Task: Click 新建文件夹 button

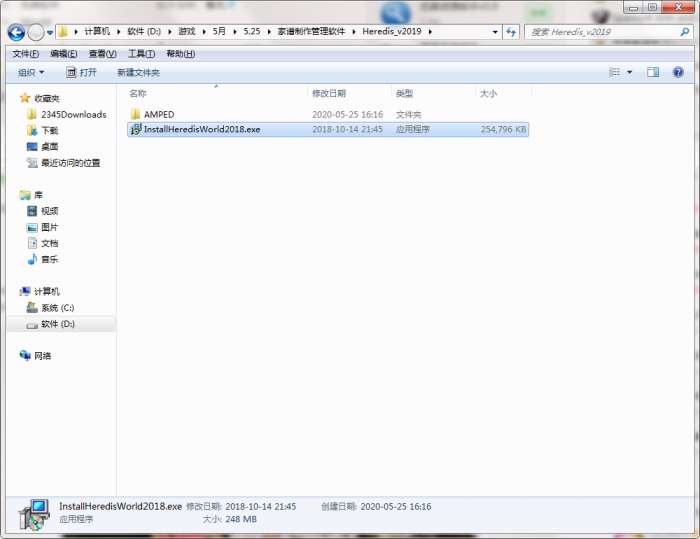Action: 138,72
